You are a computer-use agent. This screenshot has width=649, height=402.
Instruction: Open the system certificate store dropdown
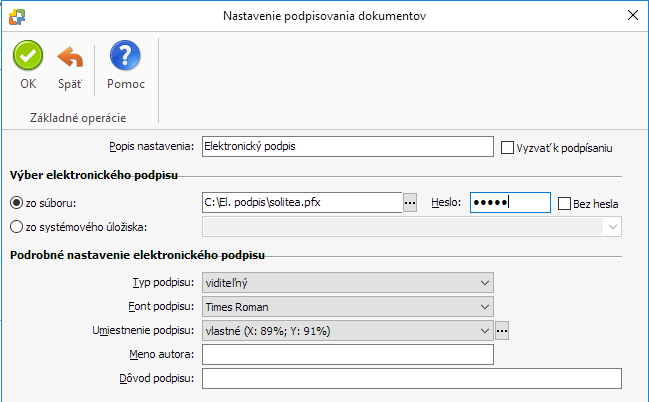tap(412, 227)
